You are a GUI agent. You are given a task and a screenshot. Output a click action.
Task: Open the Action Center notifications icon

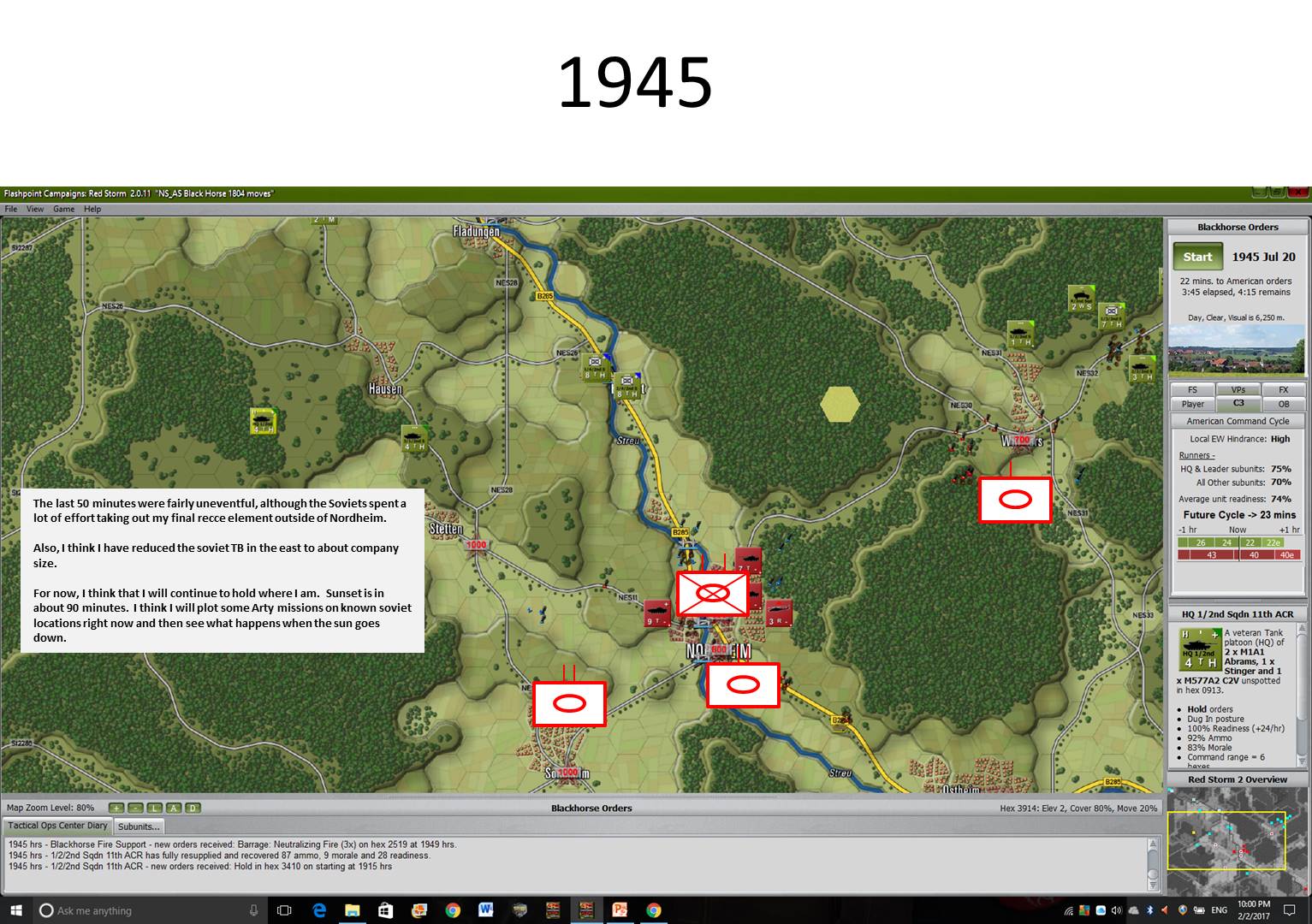coord(1290,910)
